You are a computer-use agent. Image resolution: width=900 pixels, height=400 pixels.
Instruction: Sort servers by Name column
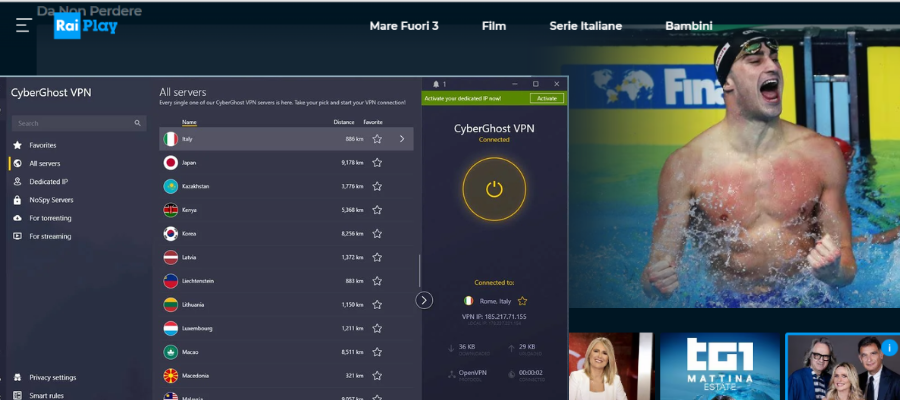pos(189,122)
